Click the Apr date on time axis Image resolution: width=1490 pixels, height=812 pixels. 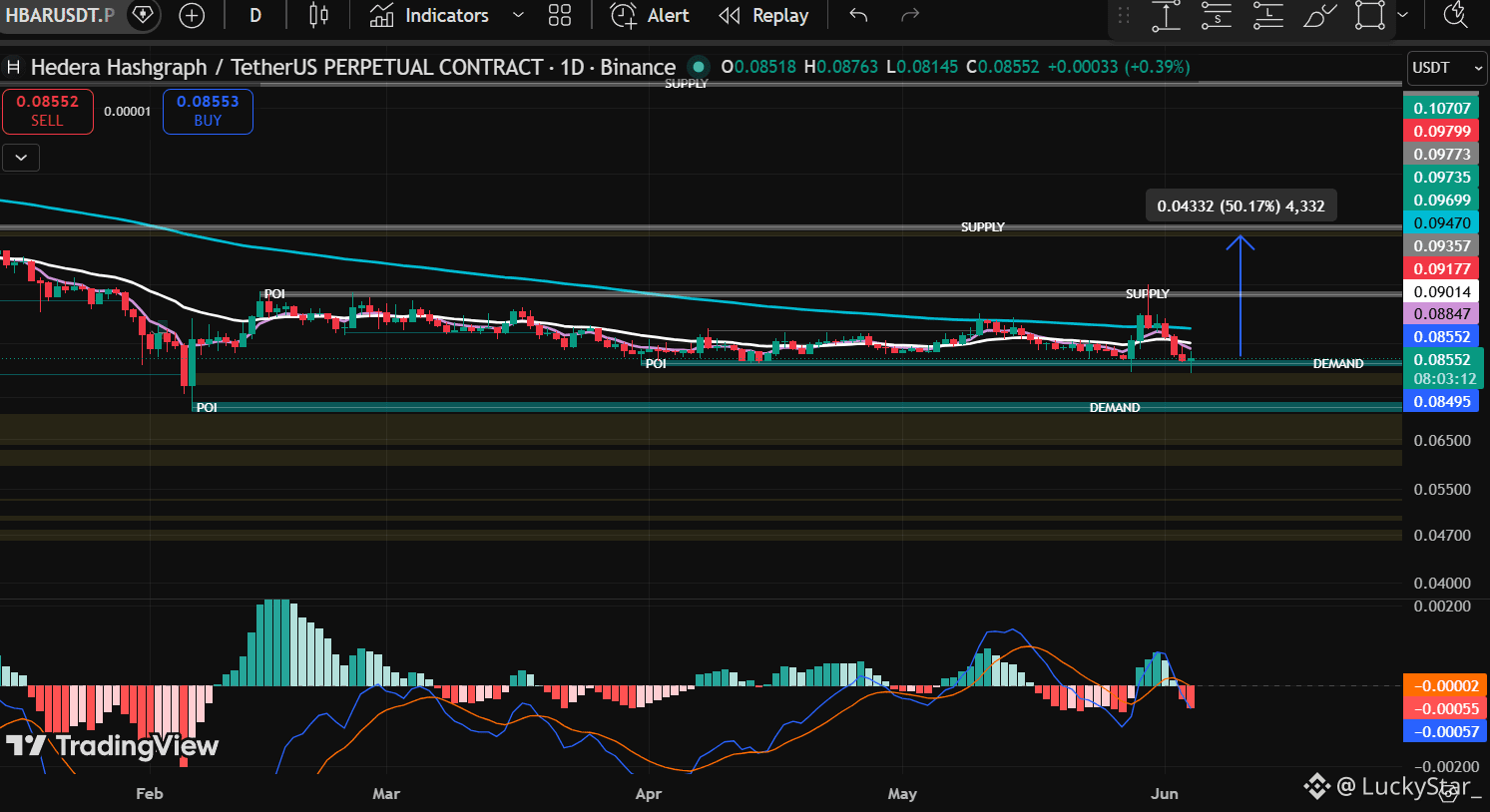point(649,794)
